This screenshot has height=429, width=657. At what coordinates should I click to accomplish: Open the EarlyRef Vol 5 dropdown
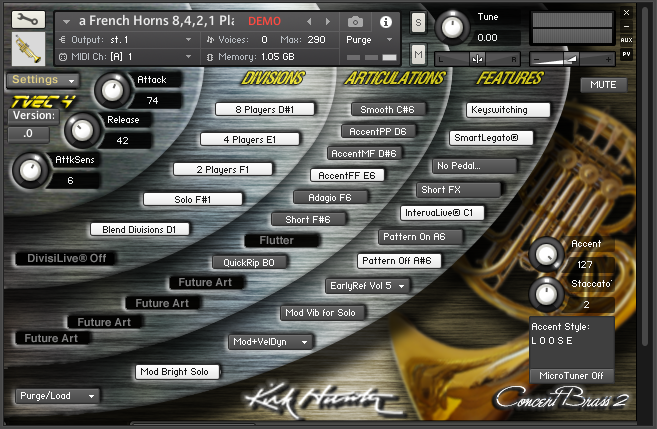click(367, 286)
